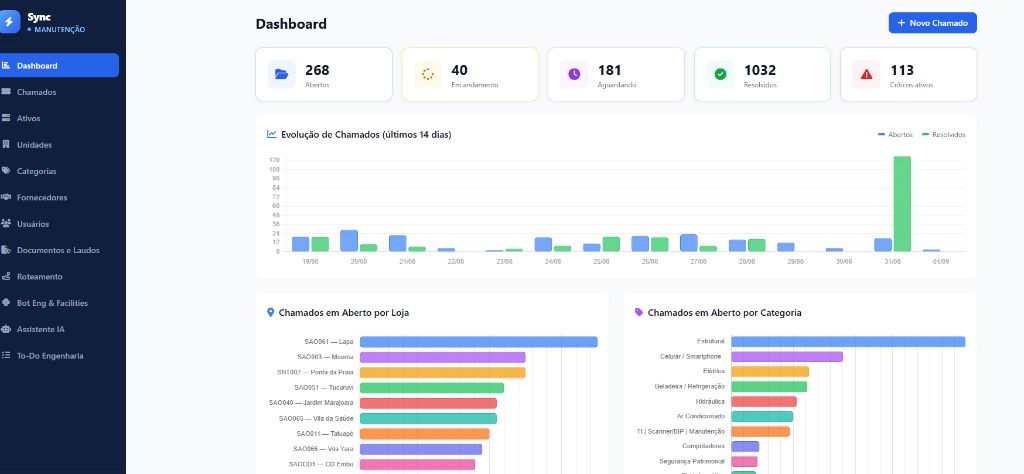
Task: Click the Dashboard page heading
Action: (291, 24)
